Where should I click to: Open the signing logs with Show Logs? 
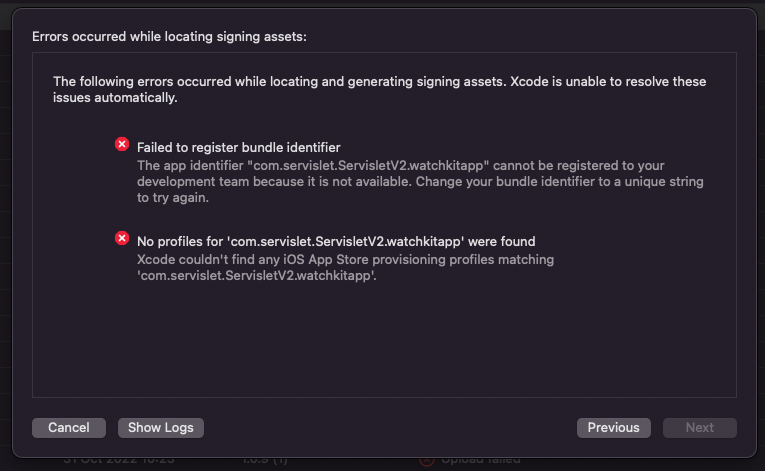click(x=161, y=427)
